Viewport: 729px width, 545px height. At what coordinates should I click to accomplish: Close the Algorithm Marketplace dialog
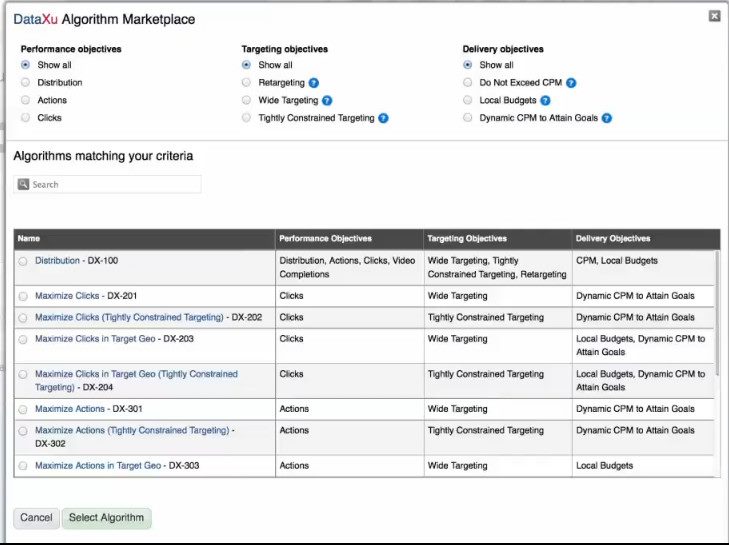tap(714, 16)
